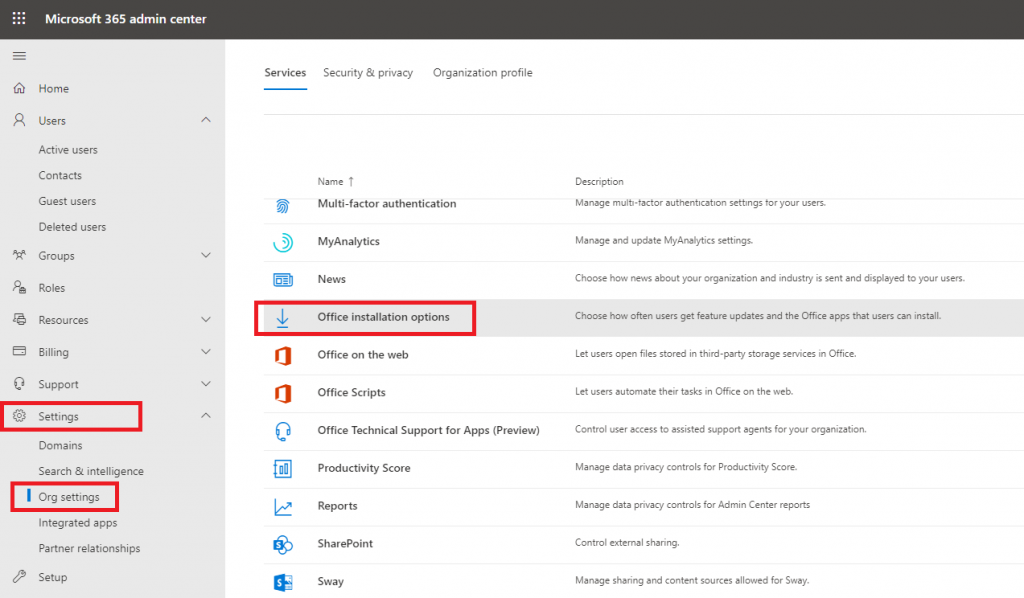1024x598 pixels.
Task: Collapse the Users section chevron
Action: tap(206, 120)
